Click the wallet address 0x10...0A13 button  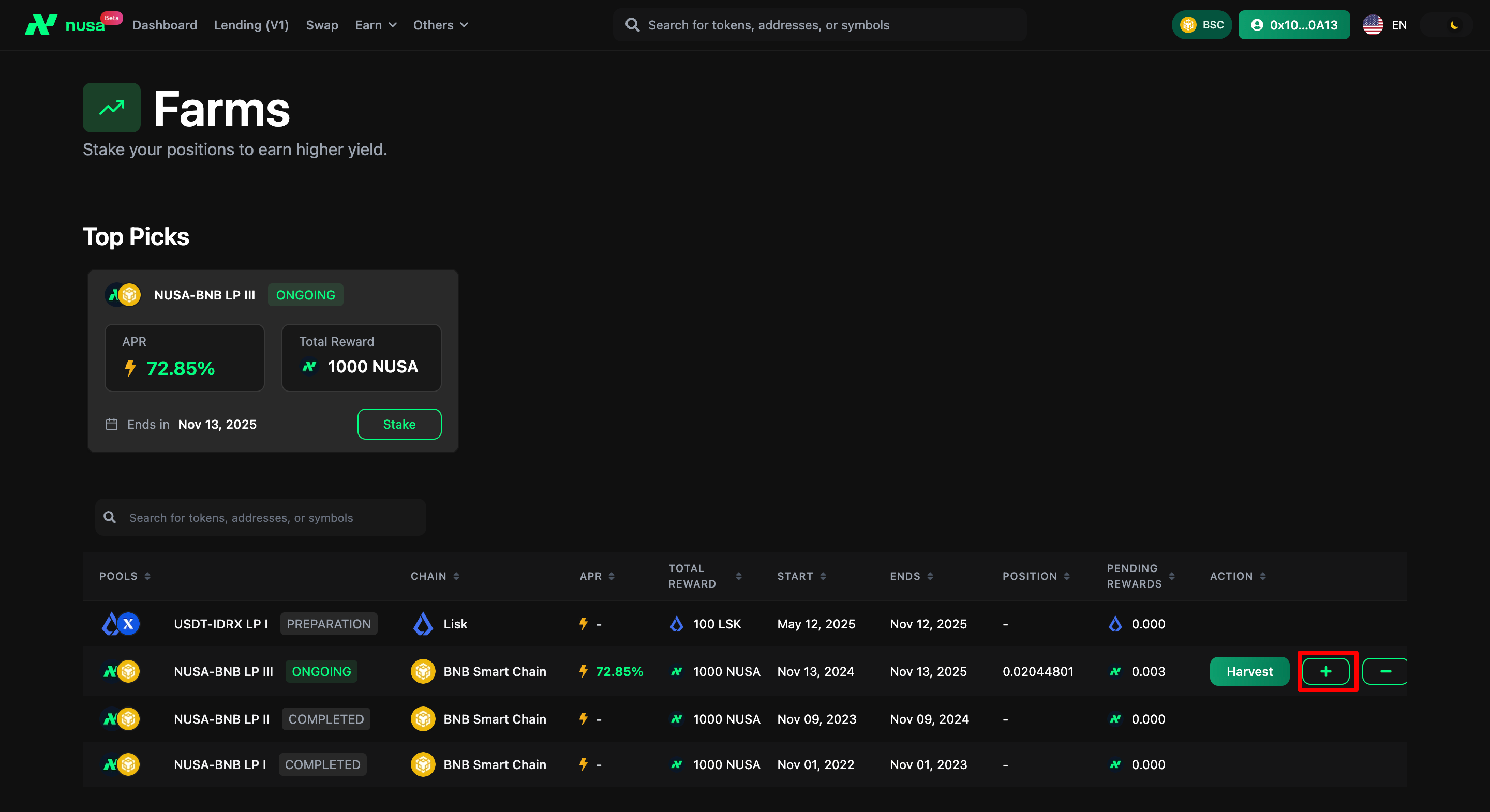1293,25
